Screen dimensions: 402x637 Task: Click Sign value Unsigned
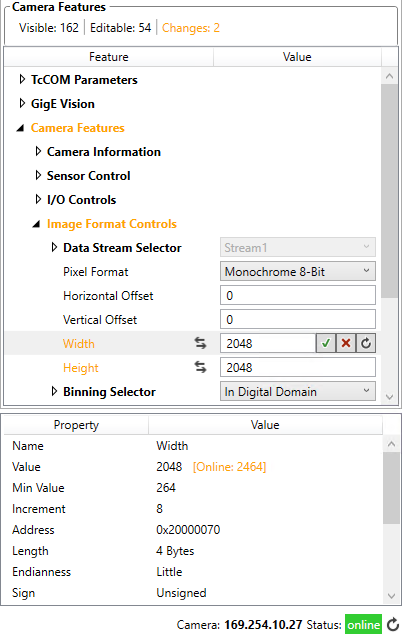[181, 593]
